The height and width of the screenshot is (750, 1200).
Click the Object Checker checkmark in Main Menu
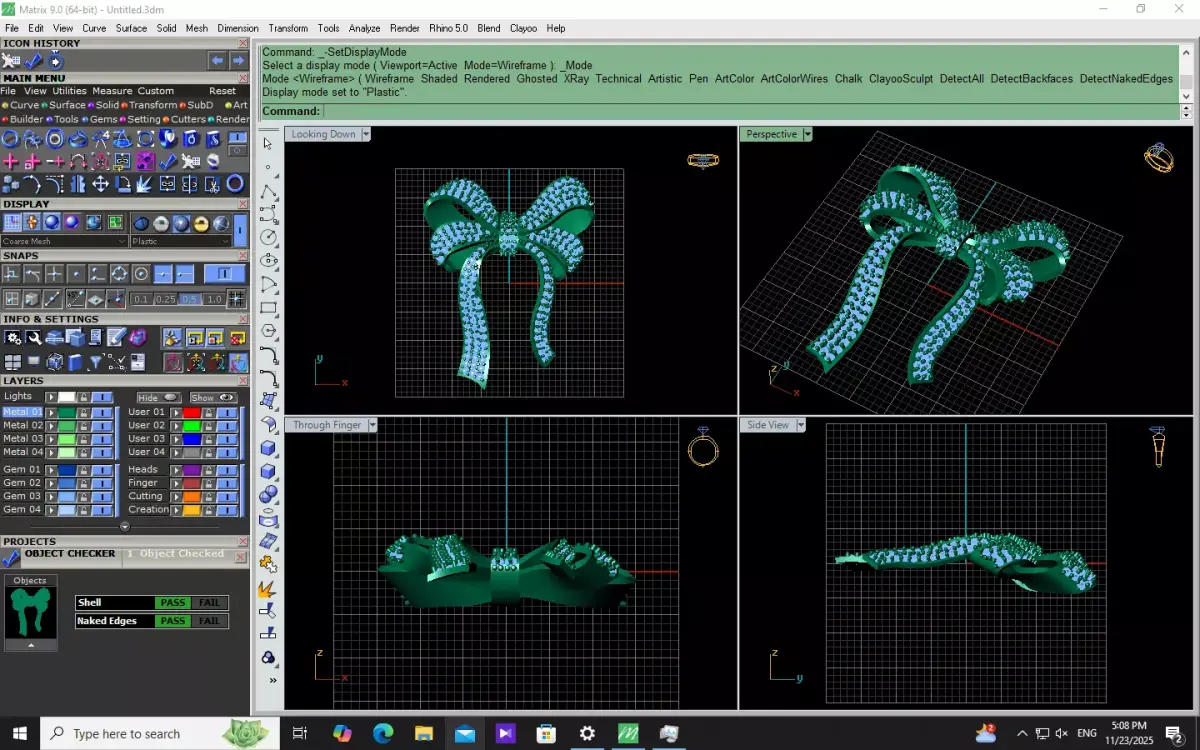(167, 162)
